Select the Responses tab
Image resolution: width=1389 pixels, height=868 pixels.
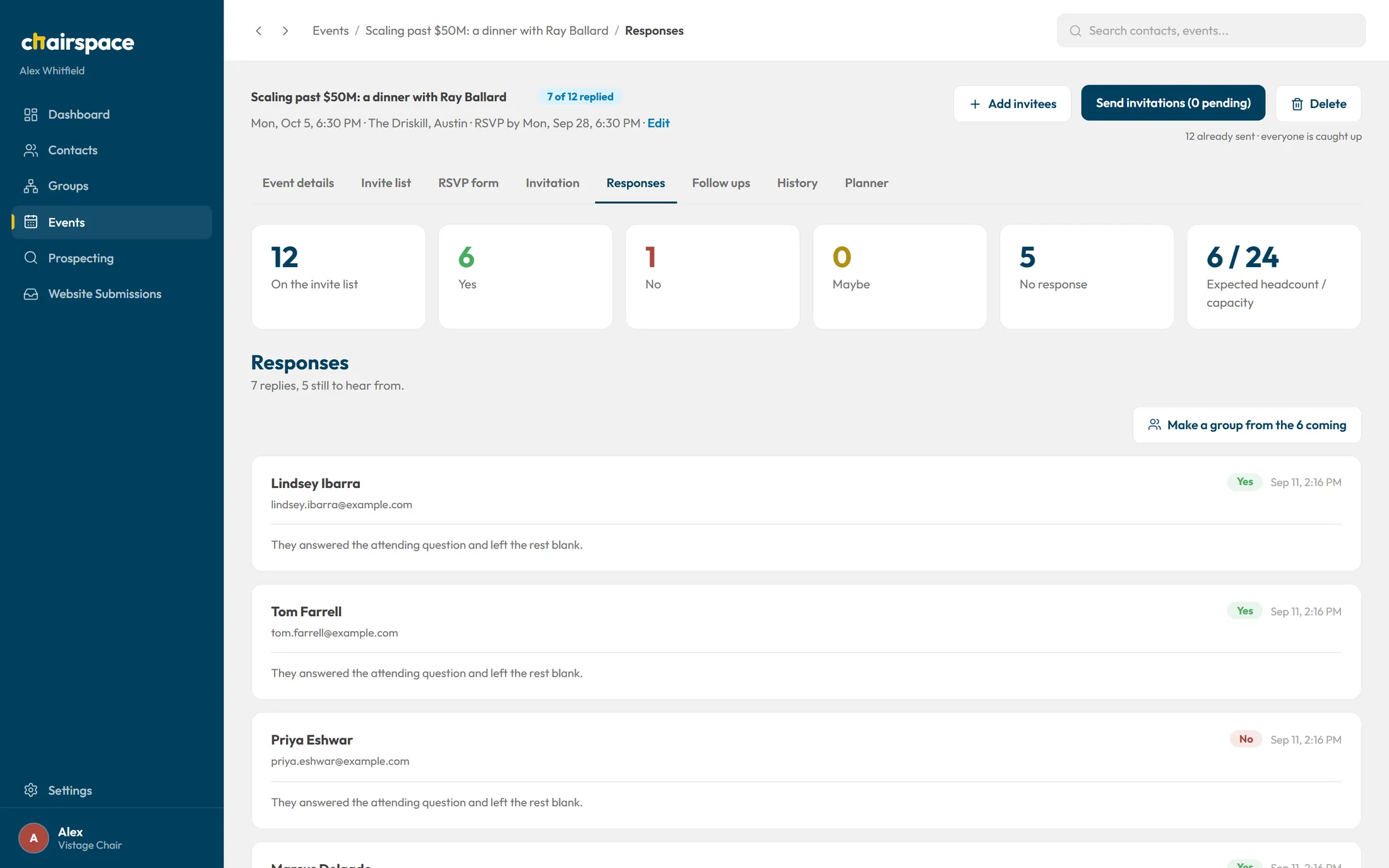[x=636, y=183]
